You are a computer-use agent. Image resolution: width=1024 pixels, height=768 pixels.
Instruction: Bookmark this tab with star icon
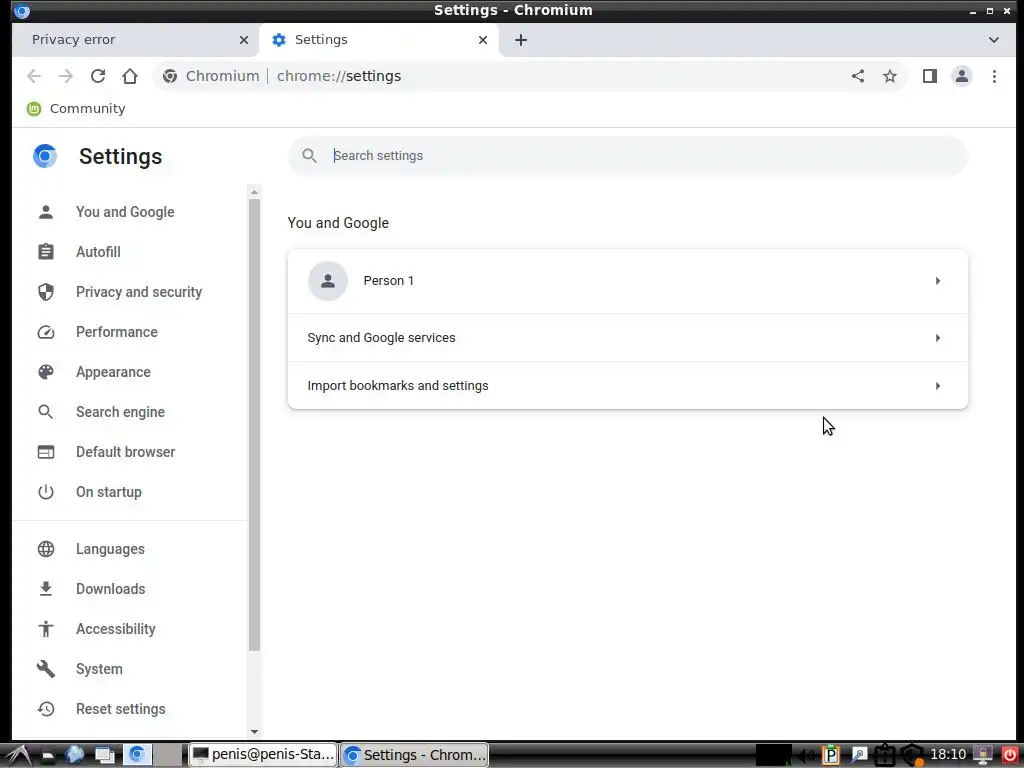[x=889, y=76]
